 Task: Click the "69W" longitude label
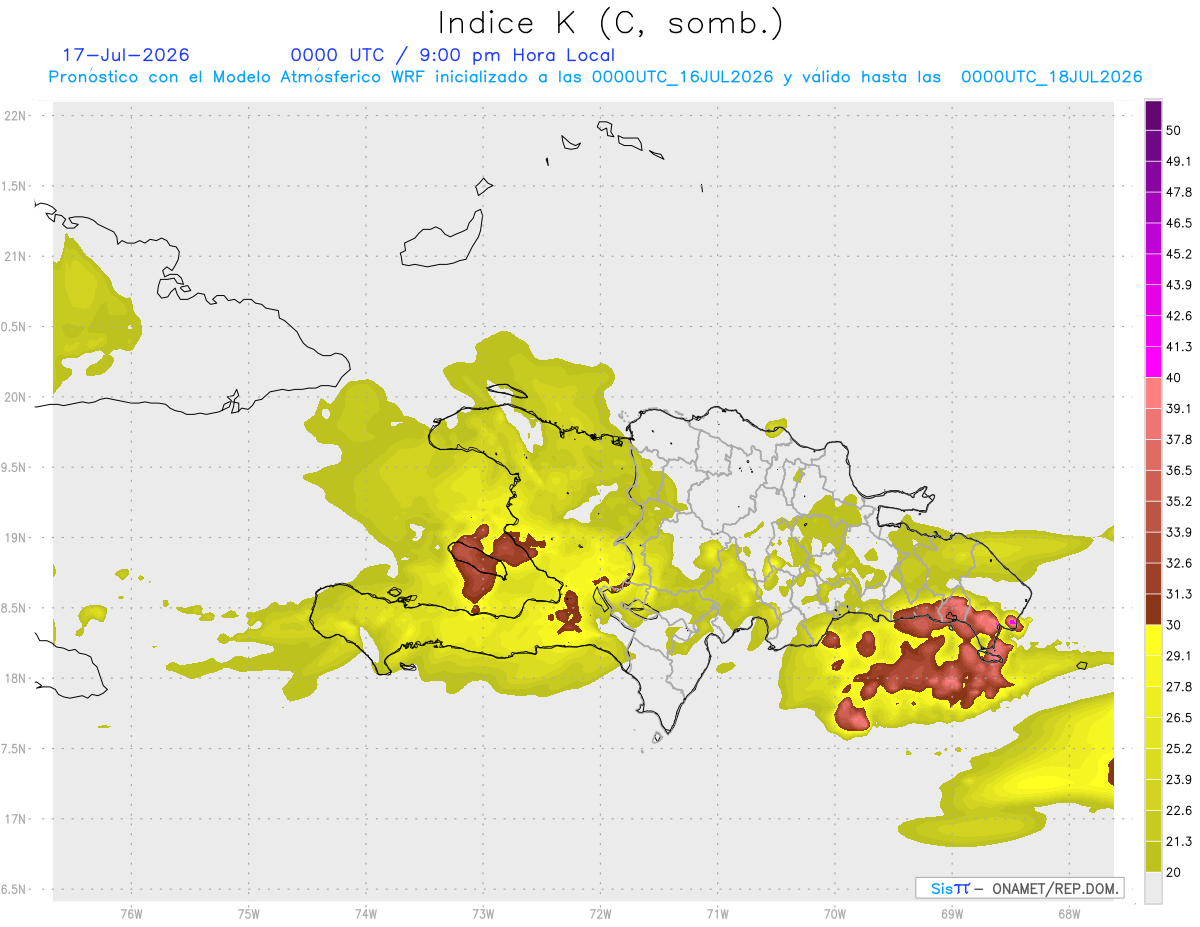(952, 913)
